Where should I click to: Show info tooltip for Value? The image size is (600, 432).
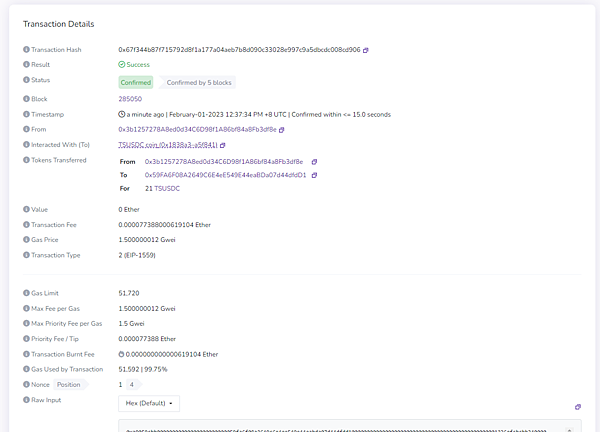pos(26,209)
